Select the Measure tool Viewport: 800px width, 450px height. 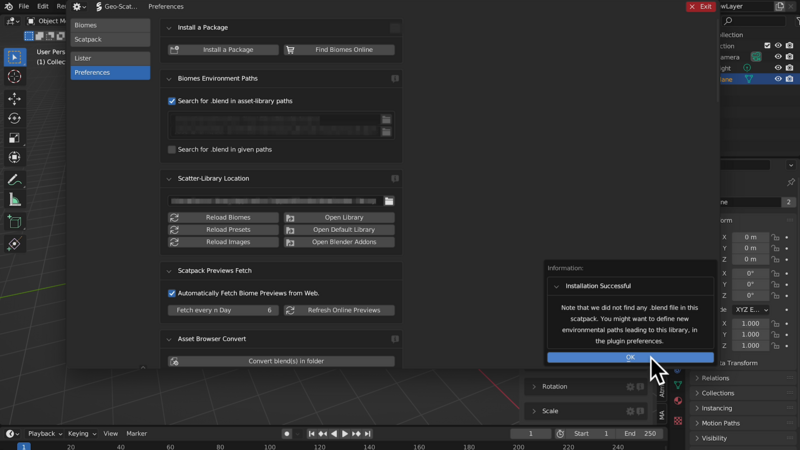tap(14, 200)
